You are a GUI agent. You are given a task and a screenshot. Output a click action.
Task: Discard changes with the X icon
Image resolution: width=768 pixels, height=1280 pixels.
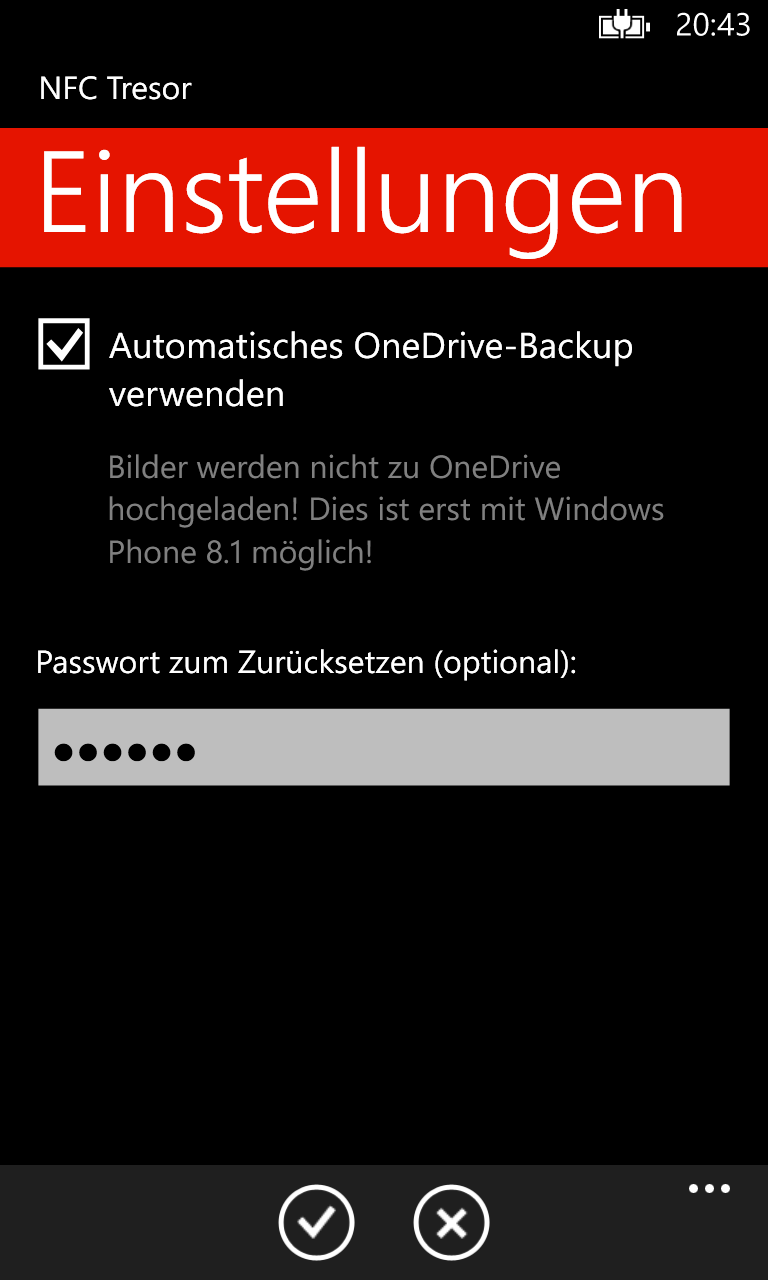tap(451, 1222)
